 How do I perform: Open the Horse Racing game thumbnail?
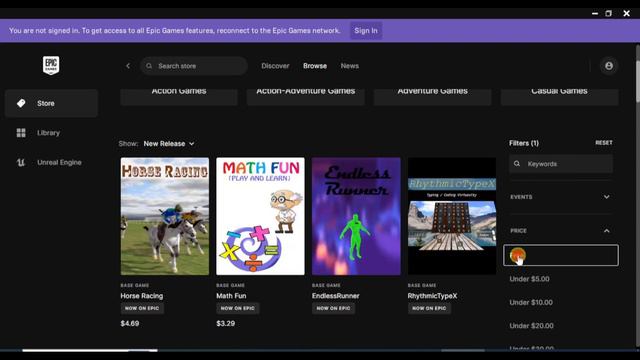point(165,216)
